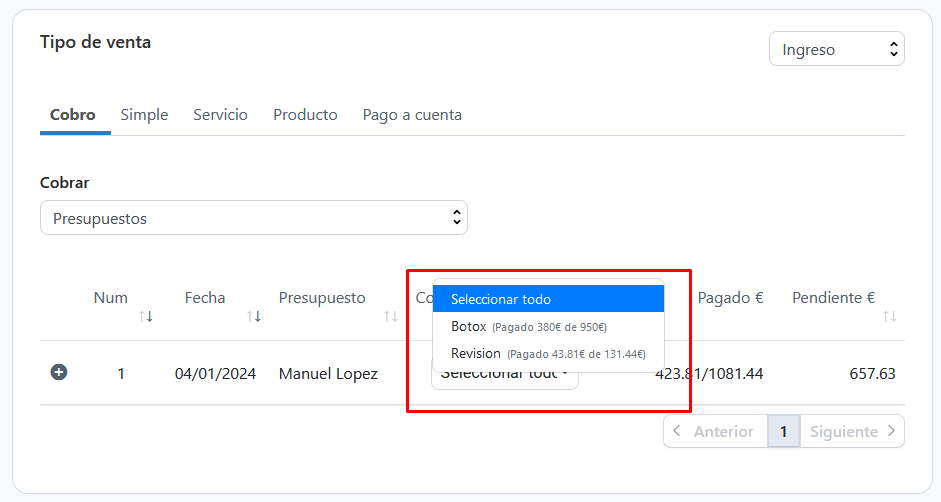Viewport: 941px width, 502px height.
Task: Select page 1 in pagination
Action: (x=783, y=431)
